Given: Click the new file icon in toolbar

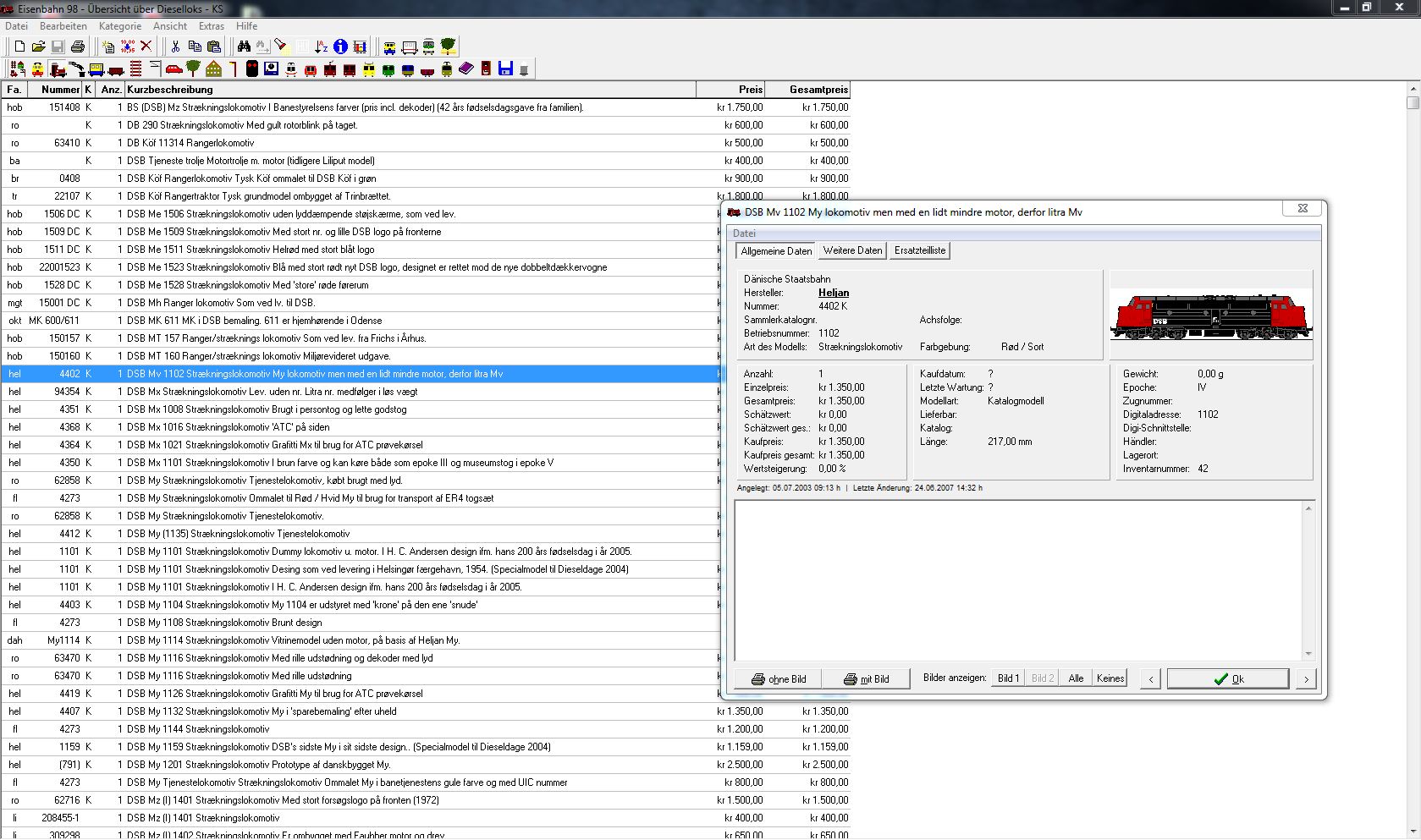Looking at the screenshot, I should (x=19, y=47).
